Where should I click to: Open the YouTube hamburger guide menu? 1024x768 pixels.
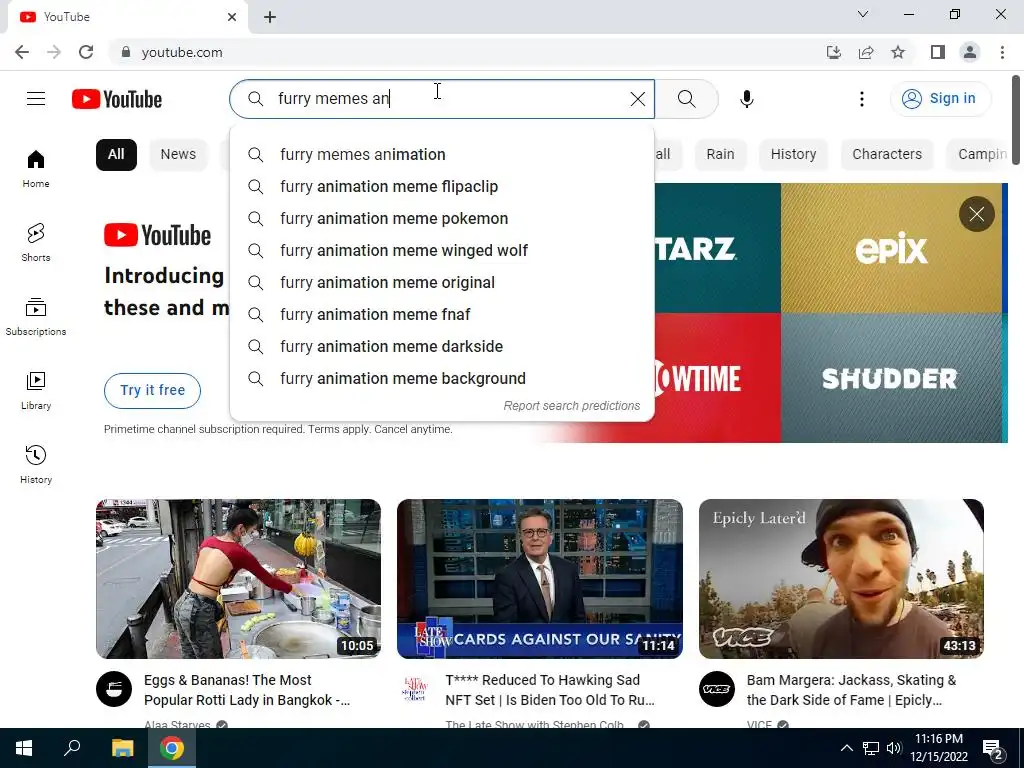(36, 99)
